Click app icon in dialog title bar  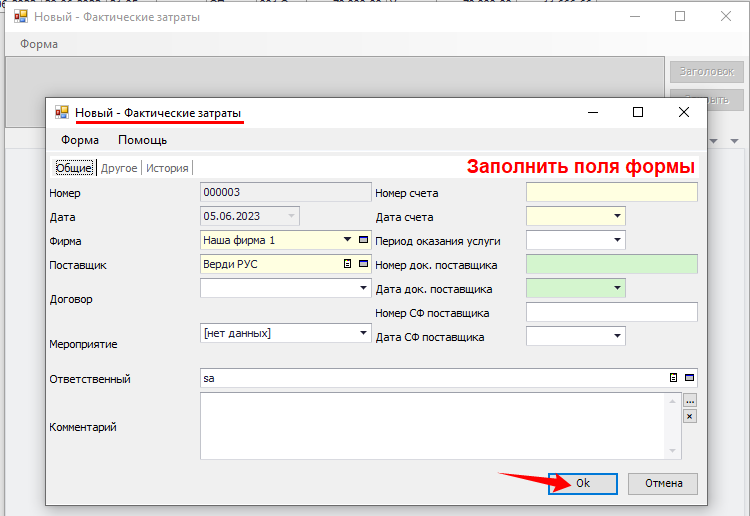62,113
